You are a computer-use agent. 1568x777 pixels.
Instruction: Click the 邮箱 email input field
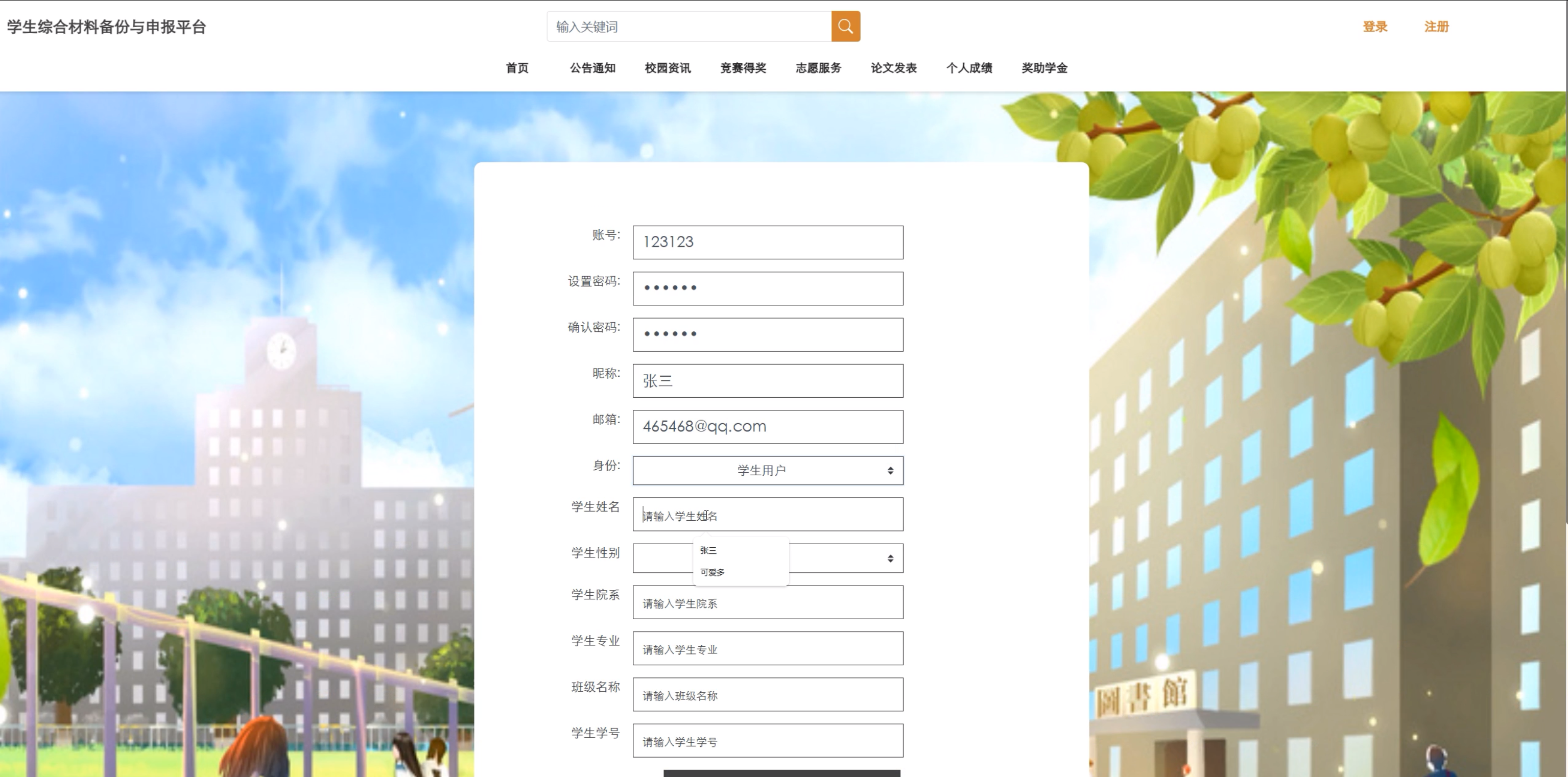(x=767, y=426)
